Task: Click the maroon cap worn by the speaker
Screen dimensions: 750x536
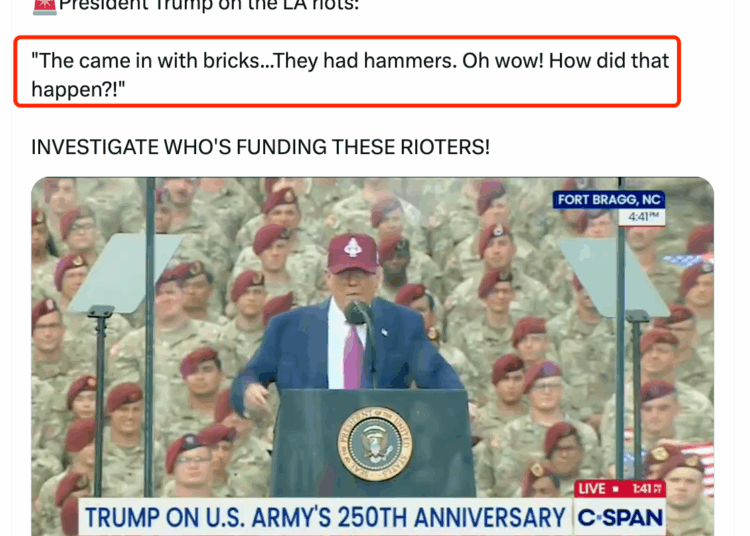Action: point(353,253)
